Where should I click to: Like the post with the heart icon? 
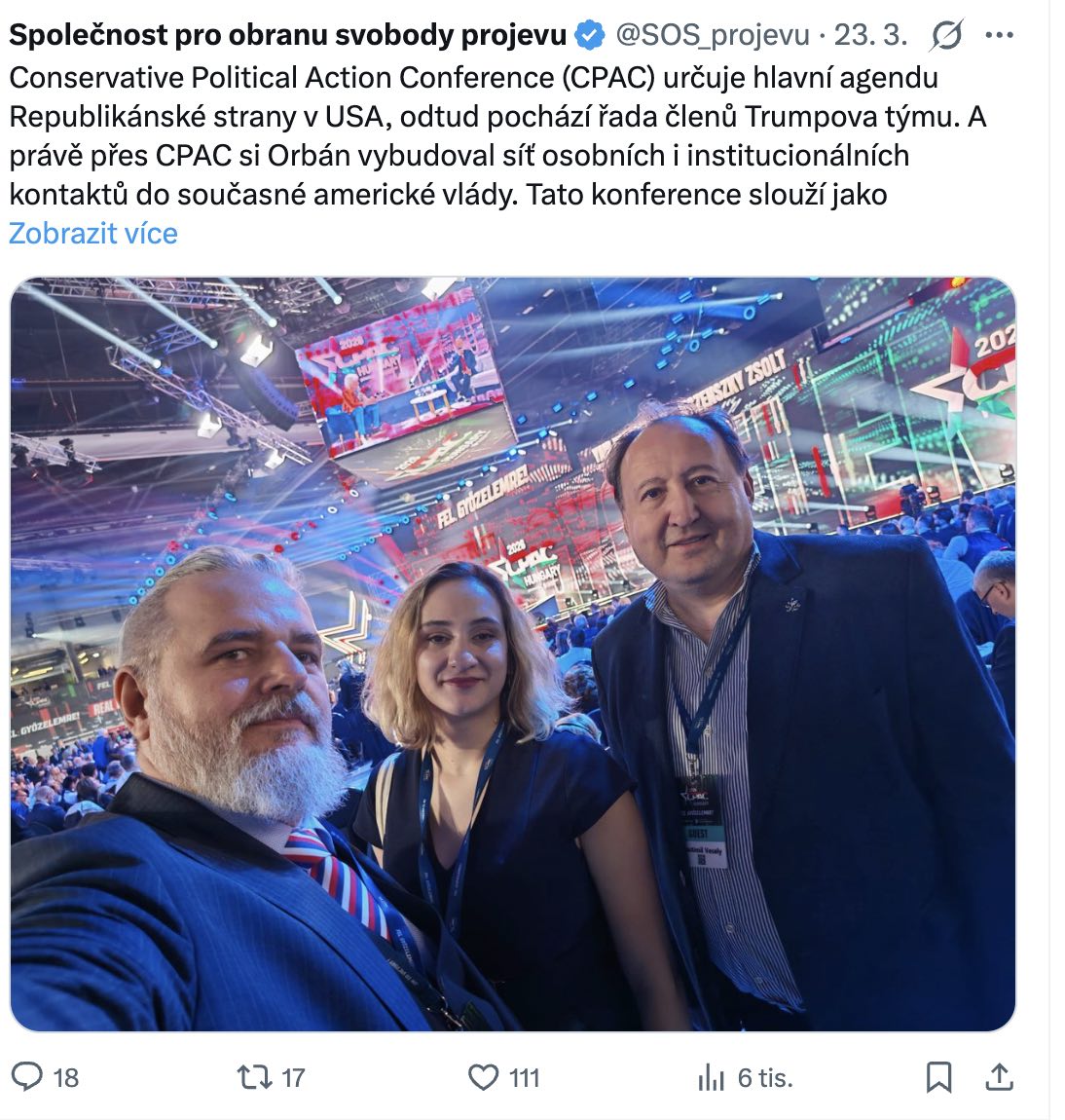483,1076
